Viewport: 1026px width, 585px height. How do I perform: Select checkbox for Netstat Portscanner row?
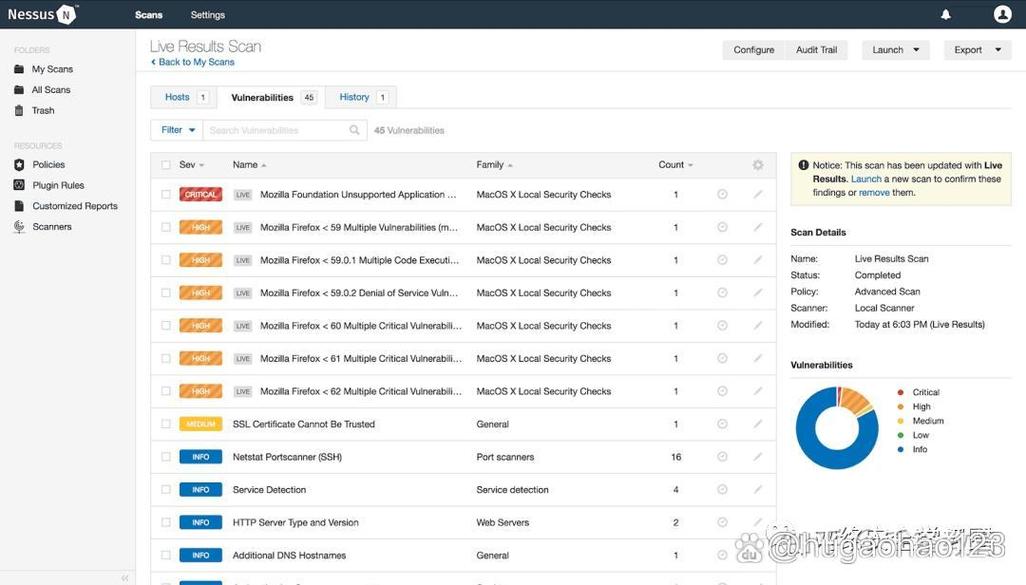tap(166, 457)
